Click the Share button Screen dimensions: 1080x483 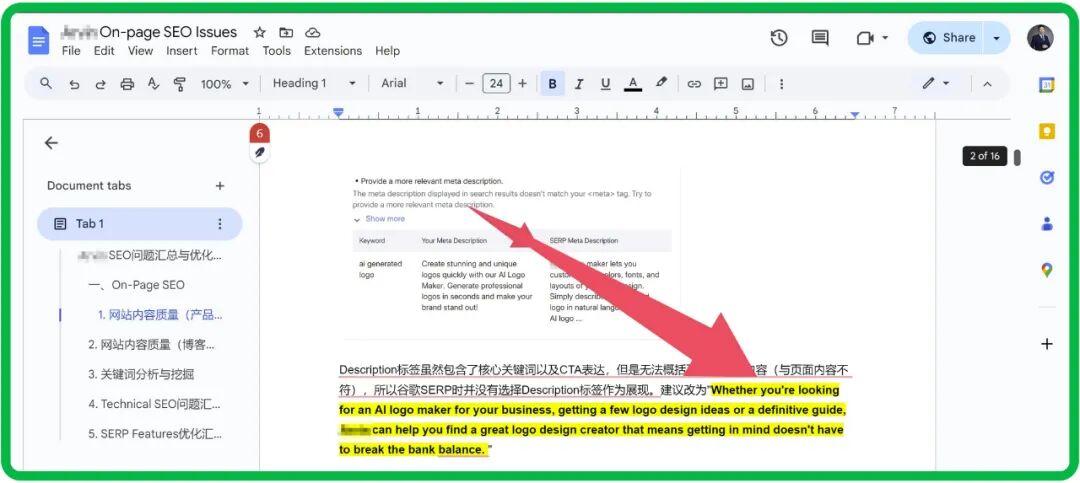click(x=948, y=38)
